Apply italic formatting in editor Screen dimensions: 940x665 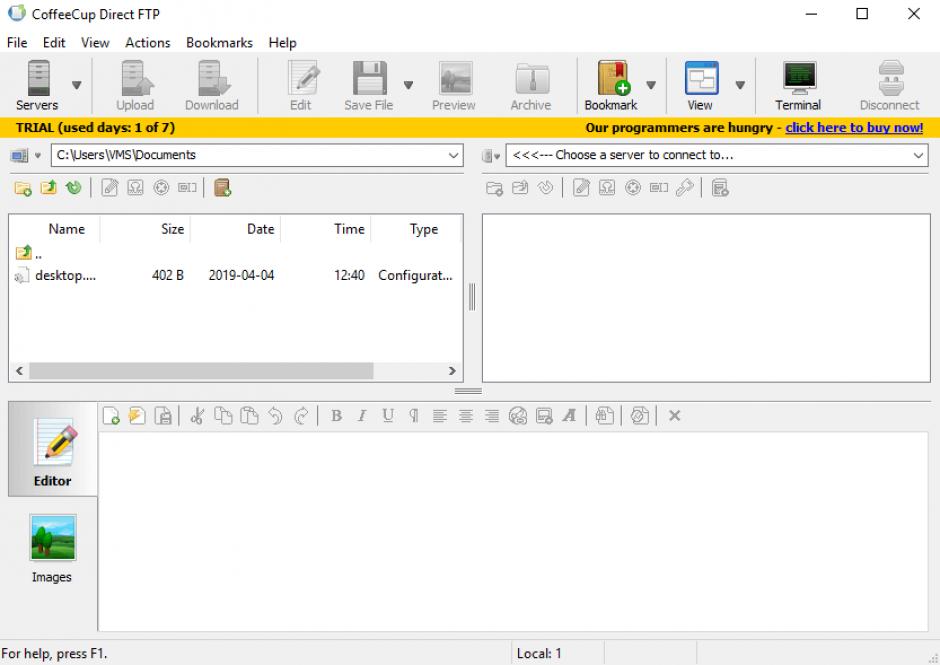(362, 416)
